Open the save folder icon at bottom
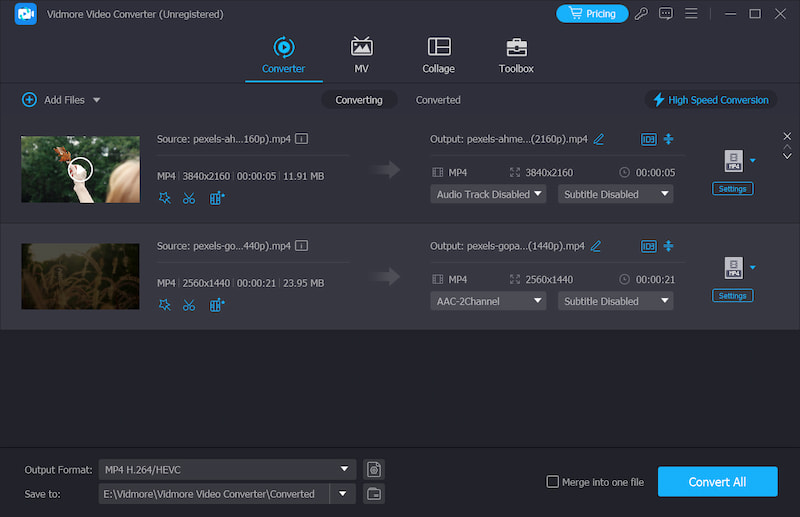The height and width of the screenshot is (517, 800). click(x=374, y=493)
